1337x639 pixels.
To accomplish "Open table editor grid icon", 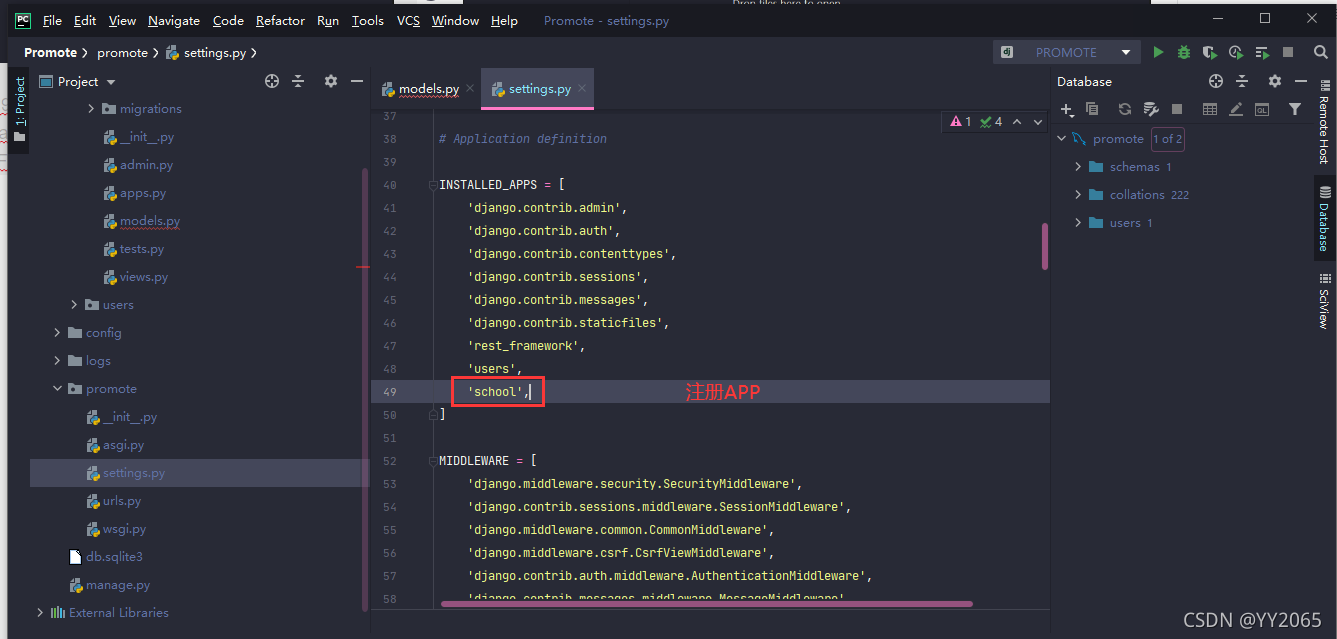I will 1210,109.
